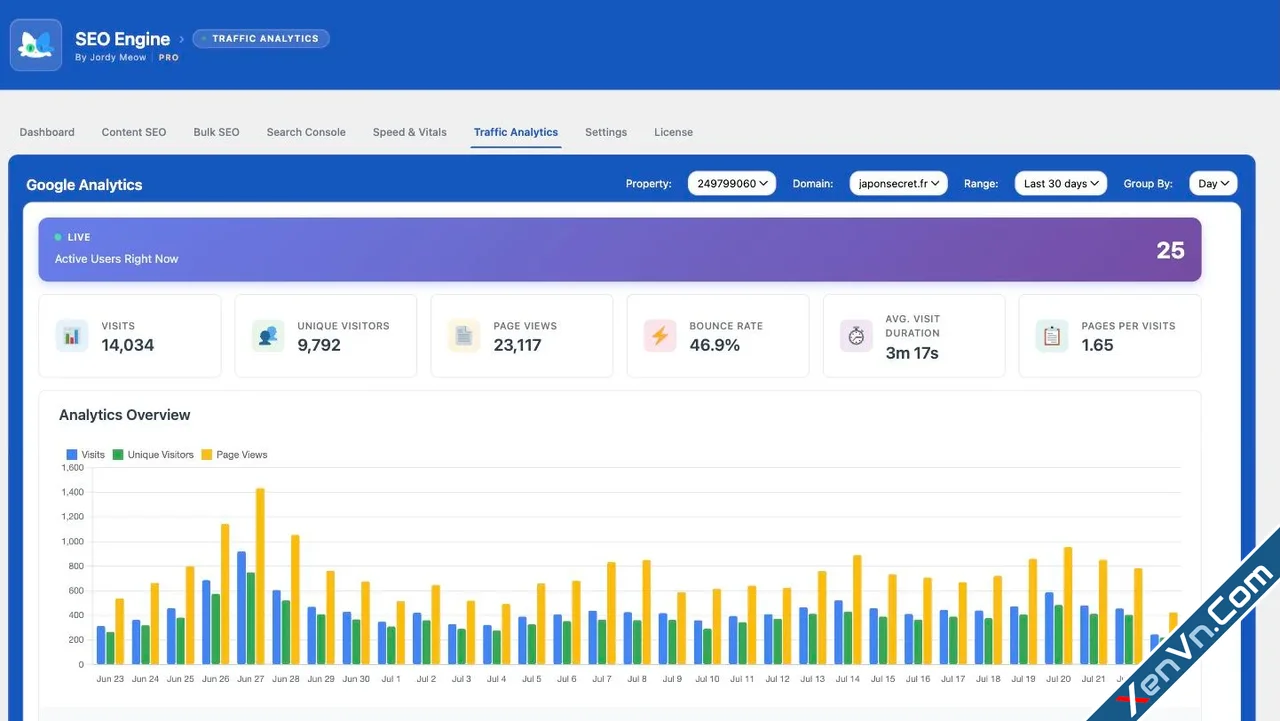Open the Speed & Vitals tab

point(410,132)
